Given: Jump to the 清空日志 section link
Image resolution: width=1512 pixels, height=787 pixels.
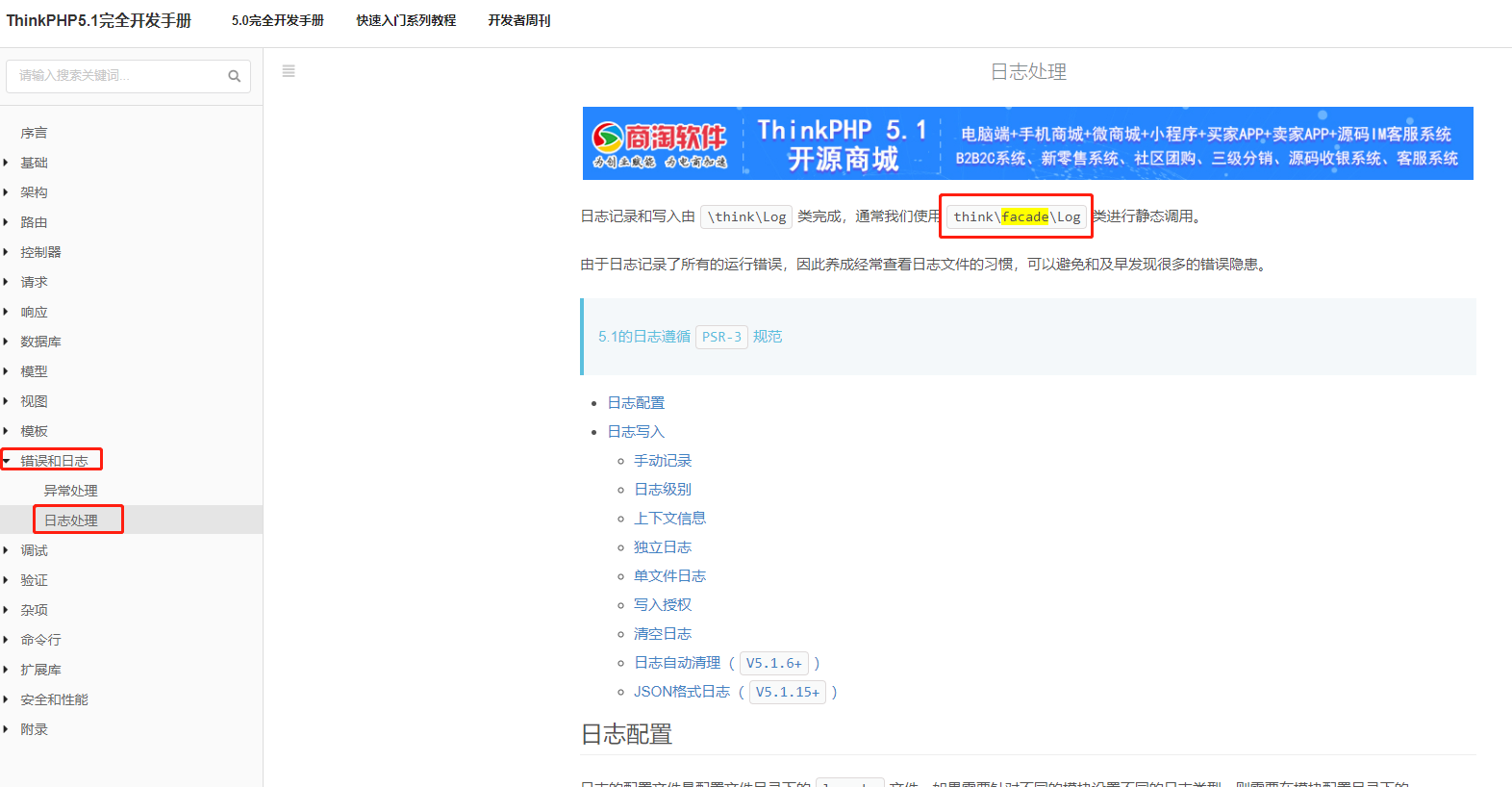Looking at the screenshot, I should click(x=663, y=633).
